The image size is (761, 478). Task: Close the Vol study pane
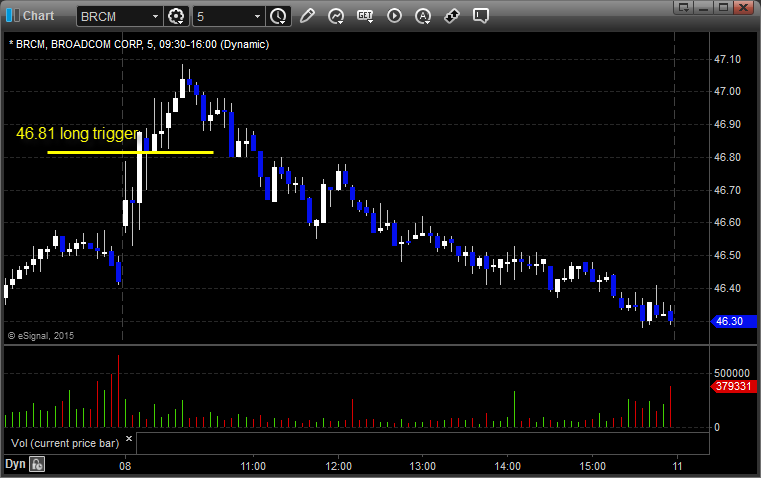128,438
